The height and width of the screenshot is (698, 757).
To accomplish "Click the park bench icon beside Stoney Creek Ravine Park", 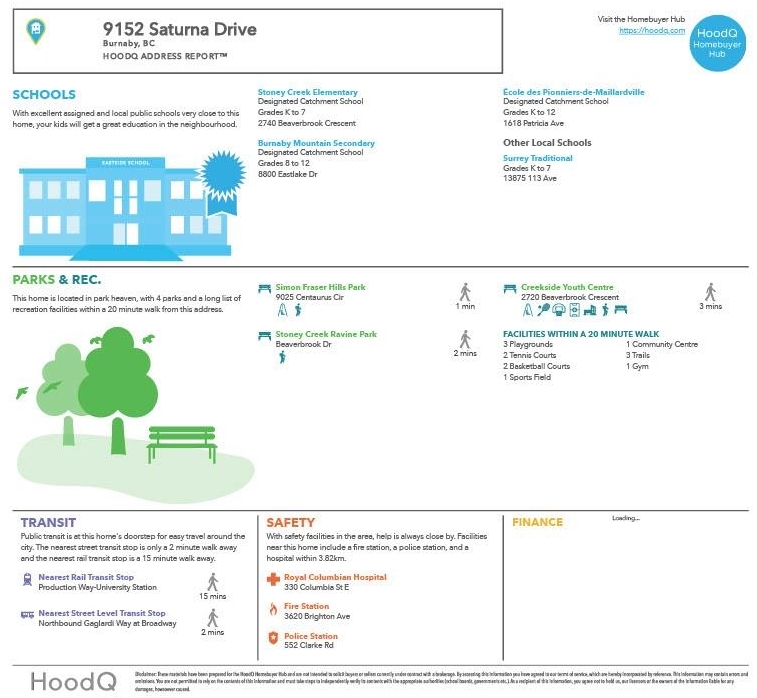I will (265, 335).
